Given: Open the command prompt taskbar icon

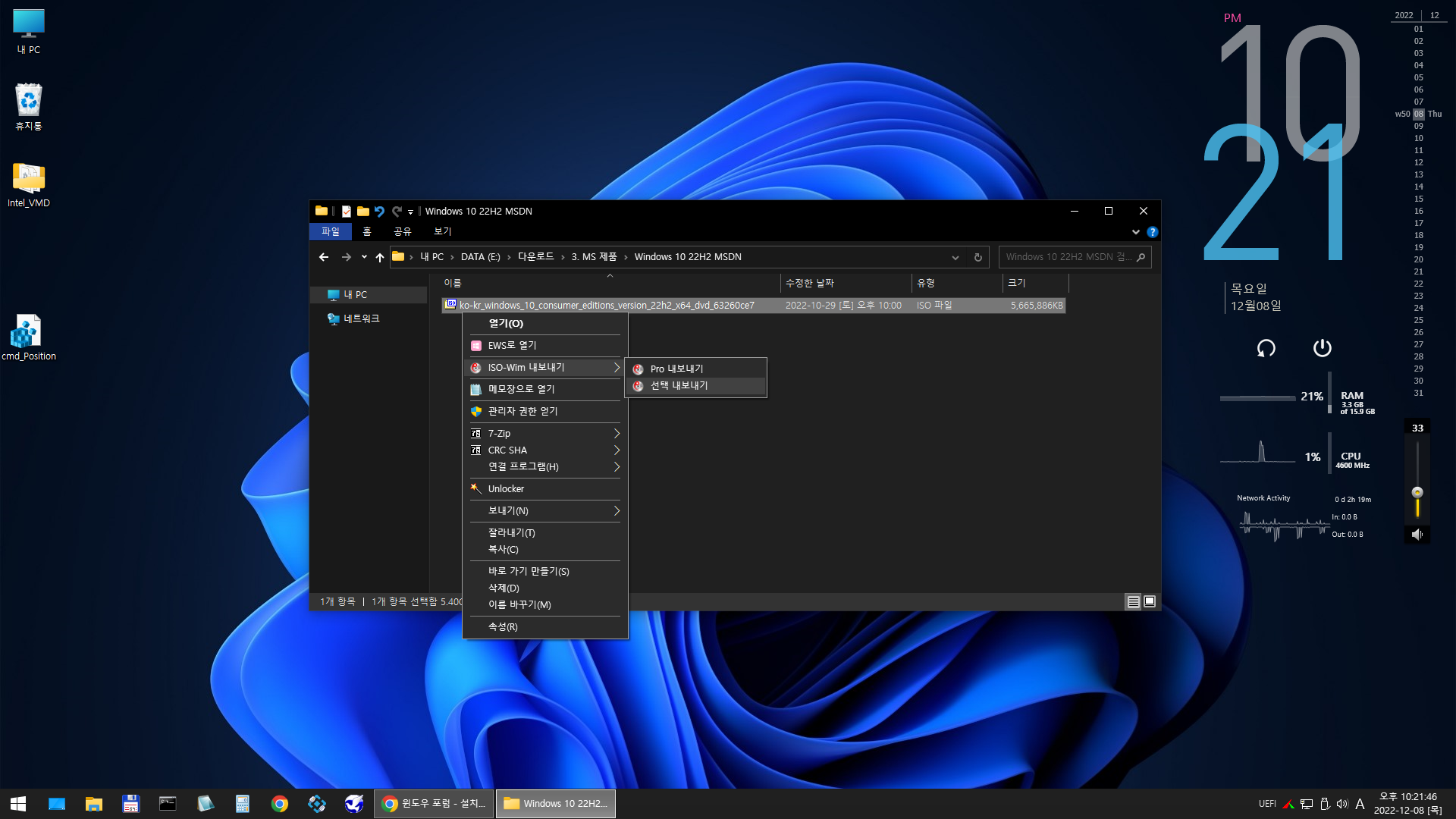Looking at the screenshot, I should (x=168, y=804).
